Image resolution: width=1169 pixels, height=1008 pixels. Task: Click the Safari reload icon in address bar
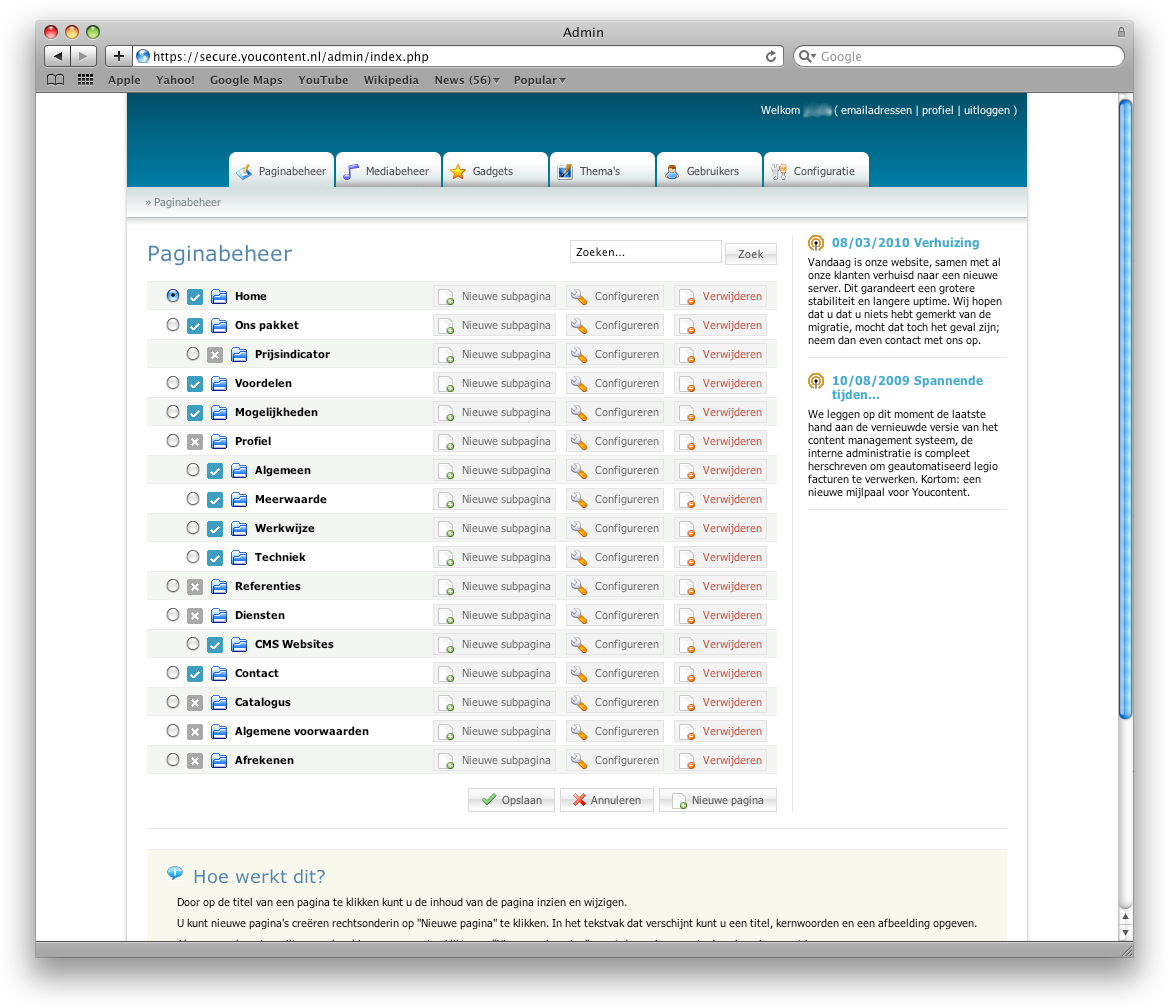coord(771,57)
